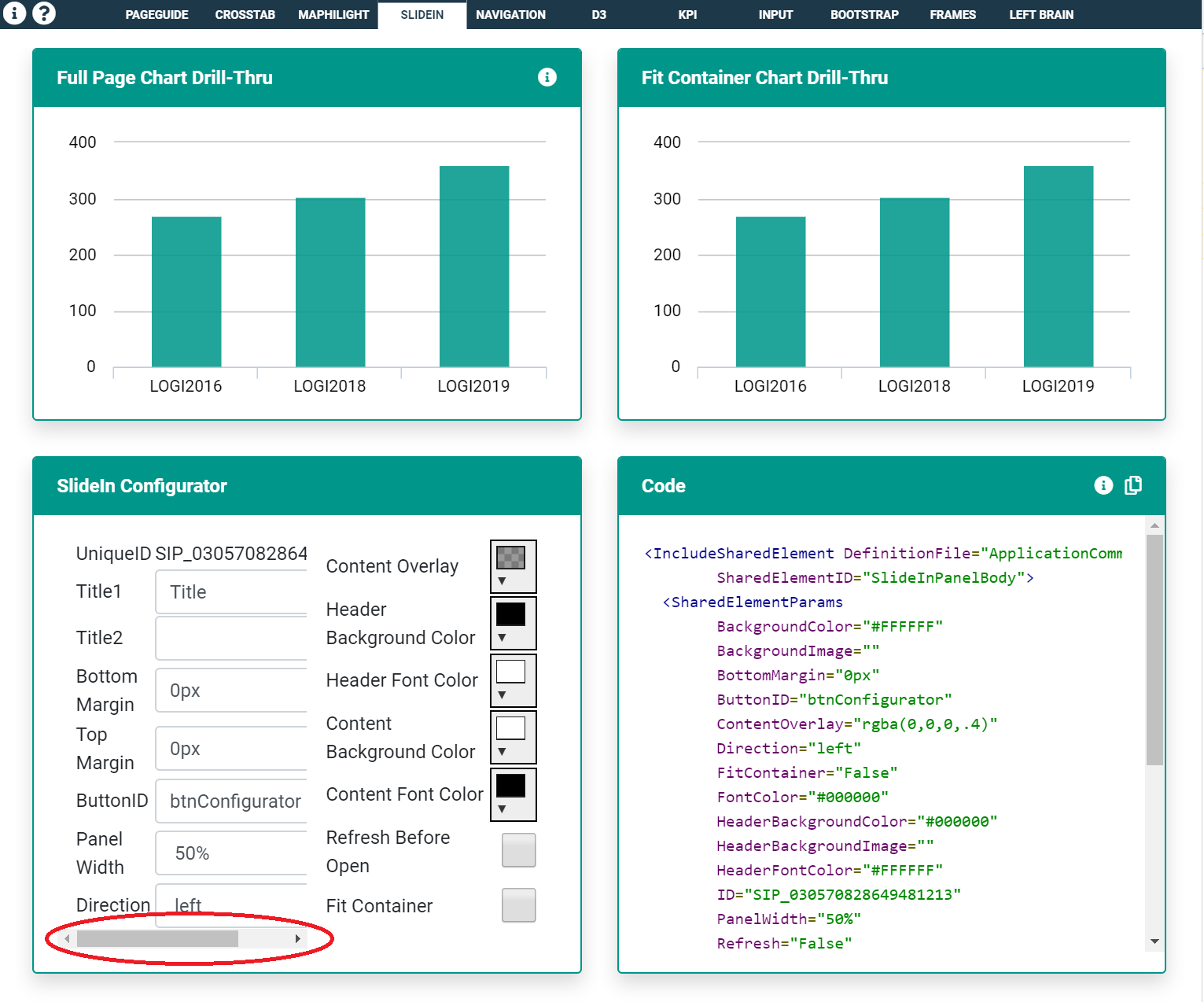Viewport: 1204px width, 1002px height.
Task: Open the INPUT tab
Action: 775,14
